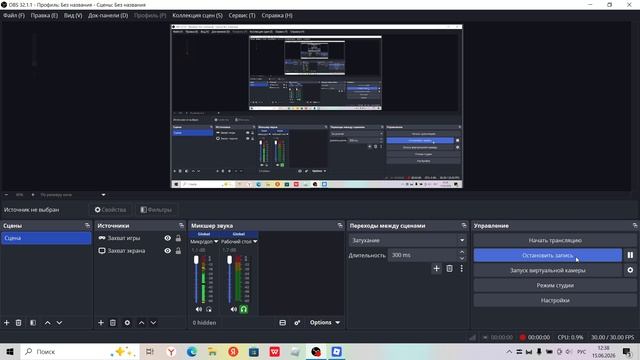
Task: Undock the Управление panel icon
Action: 635,225
